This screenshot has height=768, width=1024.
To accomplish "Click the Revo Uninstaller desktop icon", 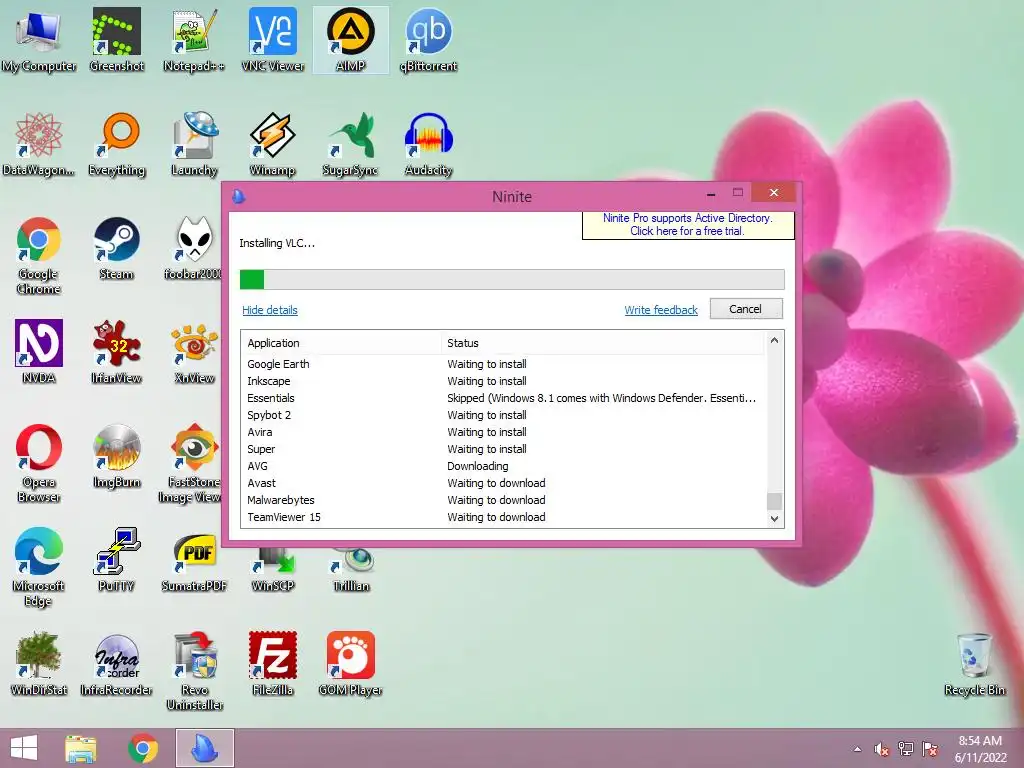I will [194, 671].
